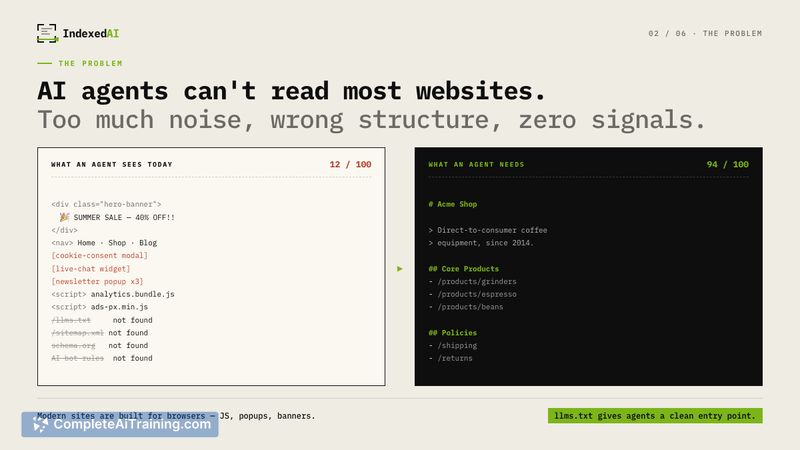Click the '<div class="hero-banner">' line
The height and width of the screenshot is (450, 800).
[106, 204]
